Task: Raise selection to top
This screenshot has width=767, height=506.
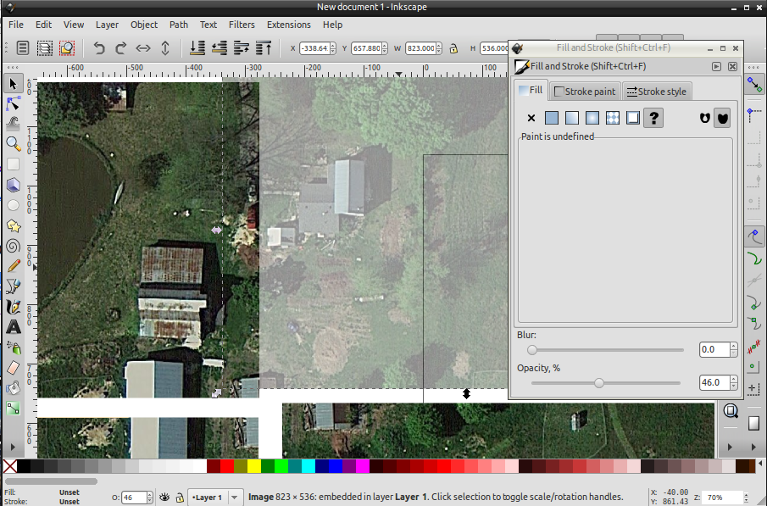Action: tap(264, 48)
